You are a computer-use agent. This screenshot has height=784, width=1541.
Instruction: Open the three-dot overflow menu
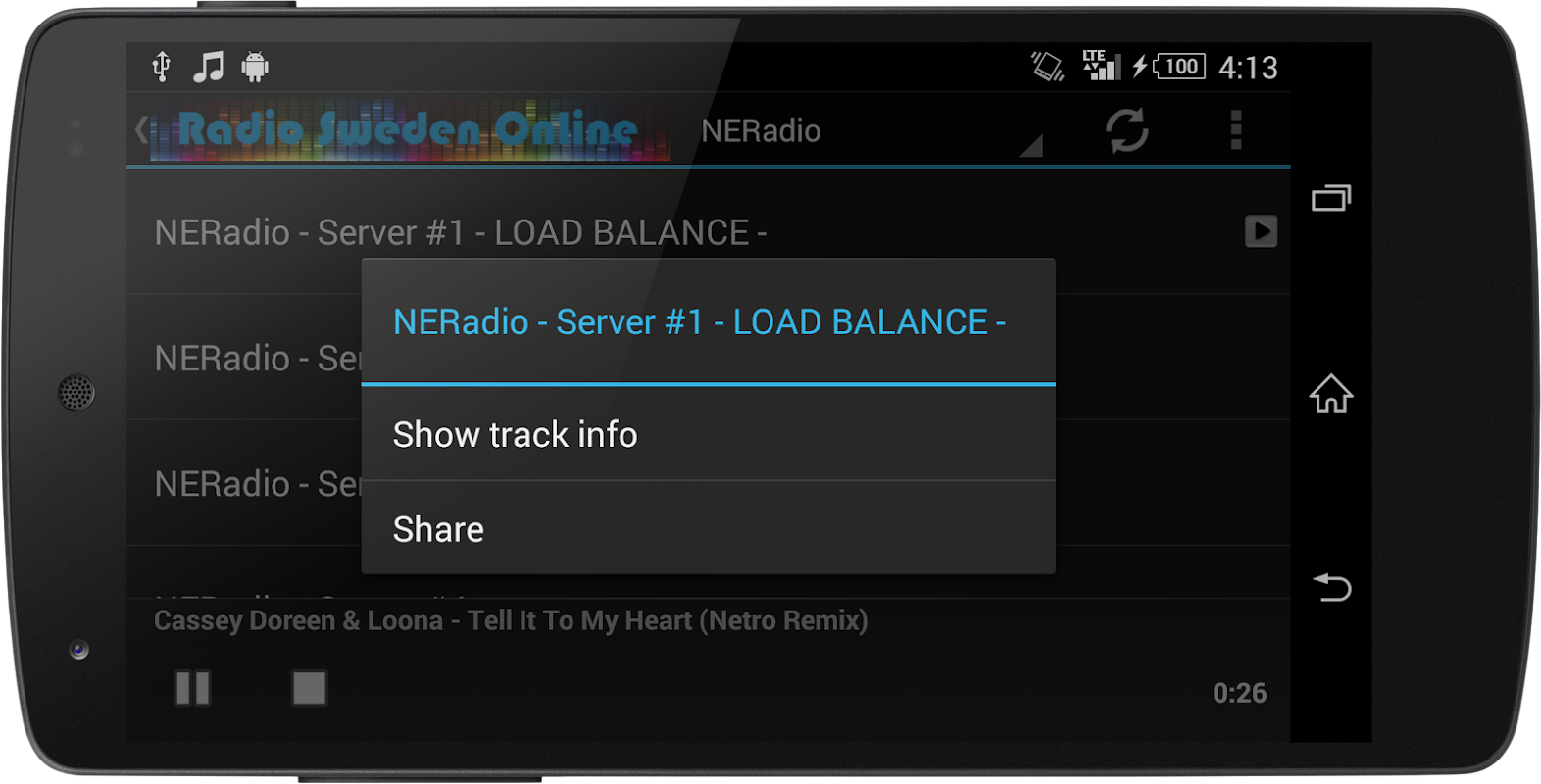1236,130
